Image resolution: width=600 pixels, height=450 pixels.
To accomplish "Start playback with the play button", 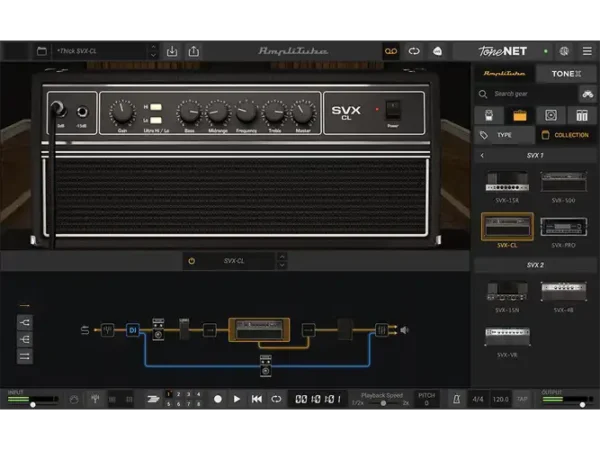I will (237, 399).
